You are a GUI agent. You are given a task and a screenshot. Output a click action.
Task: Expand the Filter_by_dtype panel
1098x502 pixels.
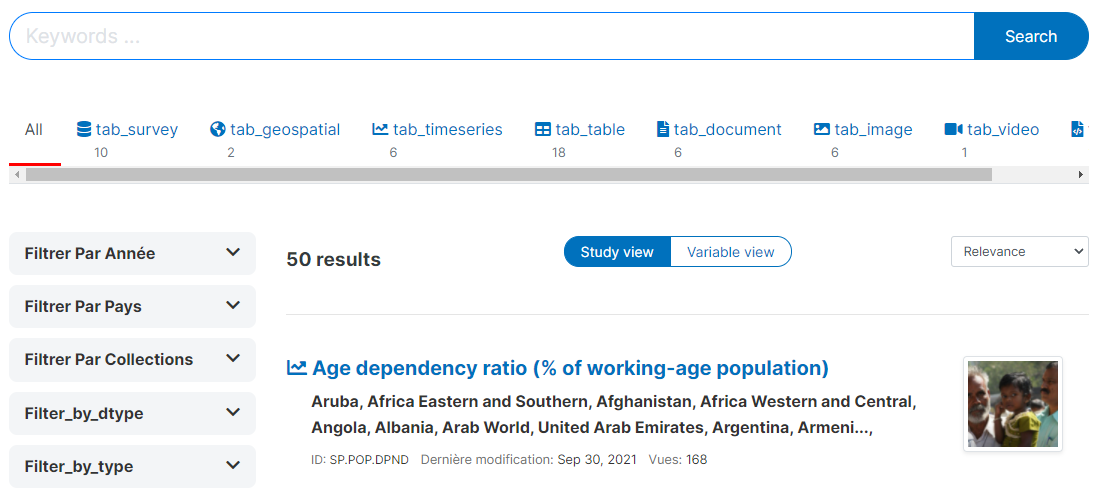pyautogui.click(x=132, y=413)
